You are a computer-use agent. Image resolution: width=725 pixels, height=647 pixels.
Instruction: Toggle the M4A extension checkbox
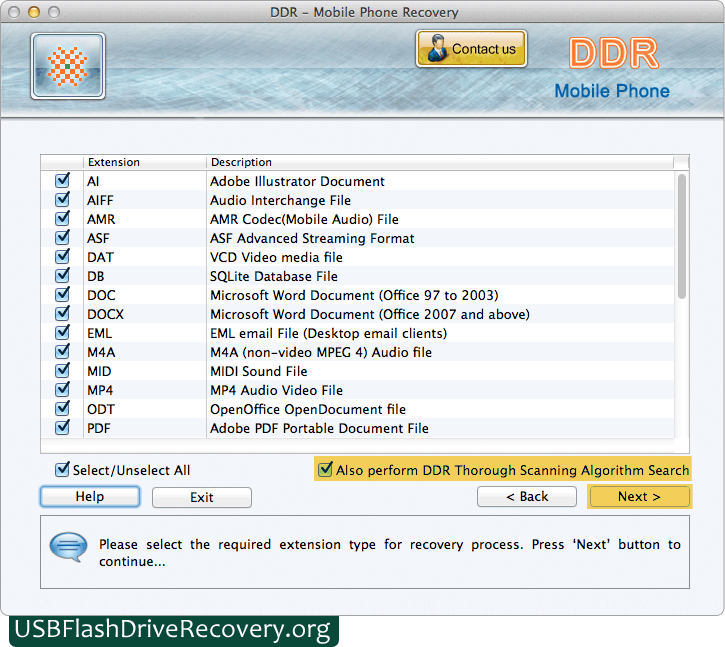coord(62,351)
